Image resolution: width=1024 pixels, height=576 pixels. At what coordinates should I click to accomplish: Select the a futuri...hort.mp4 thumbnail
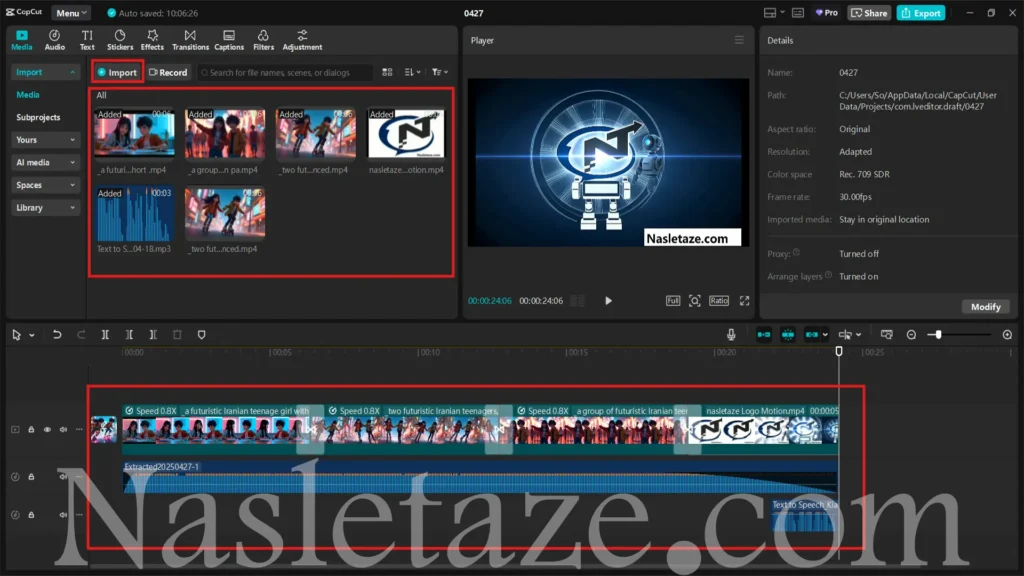tap(134, 133)
